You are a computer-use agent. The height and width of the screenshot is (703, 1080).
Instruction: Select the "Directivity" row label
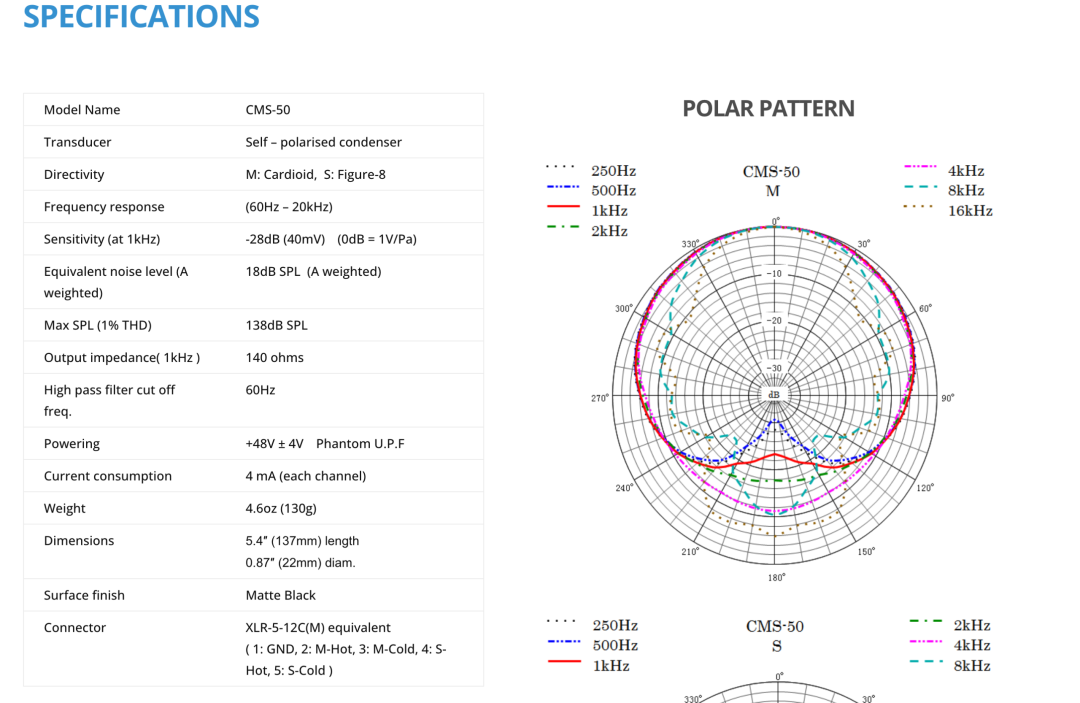click(x=74, y=174)
